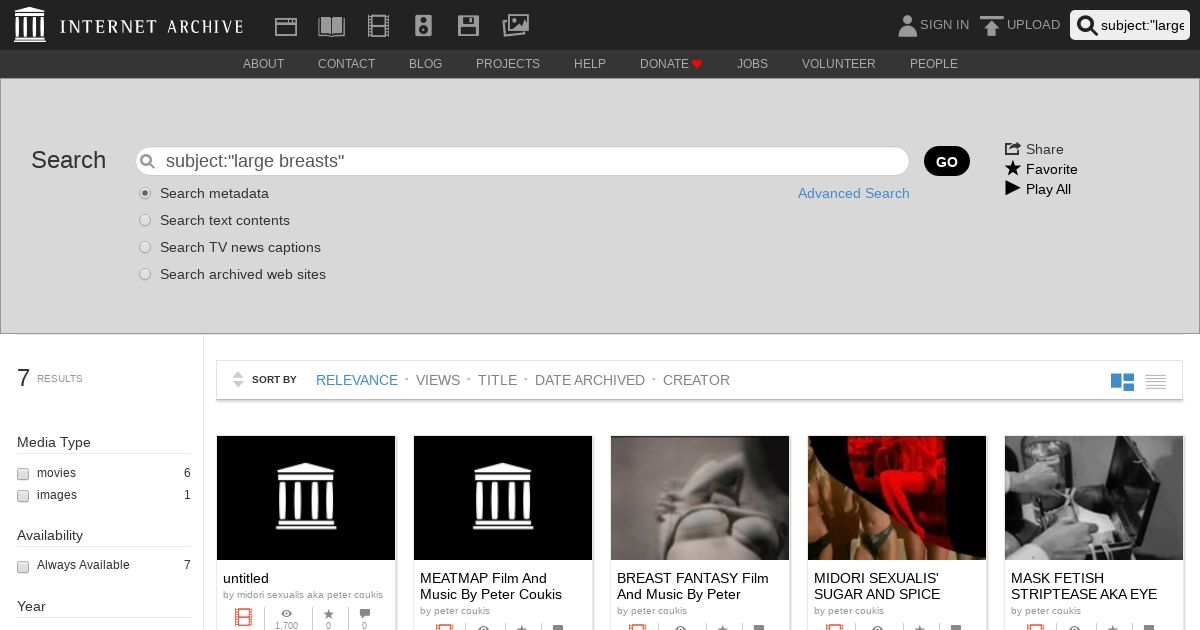Open the Video film icon in navbar

point(378,26)
